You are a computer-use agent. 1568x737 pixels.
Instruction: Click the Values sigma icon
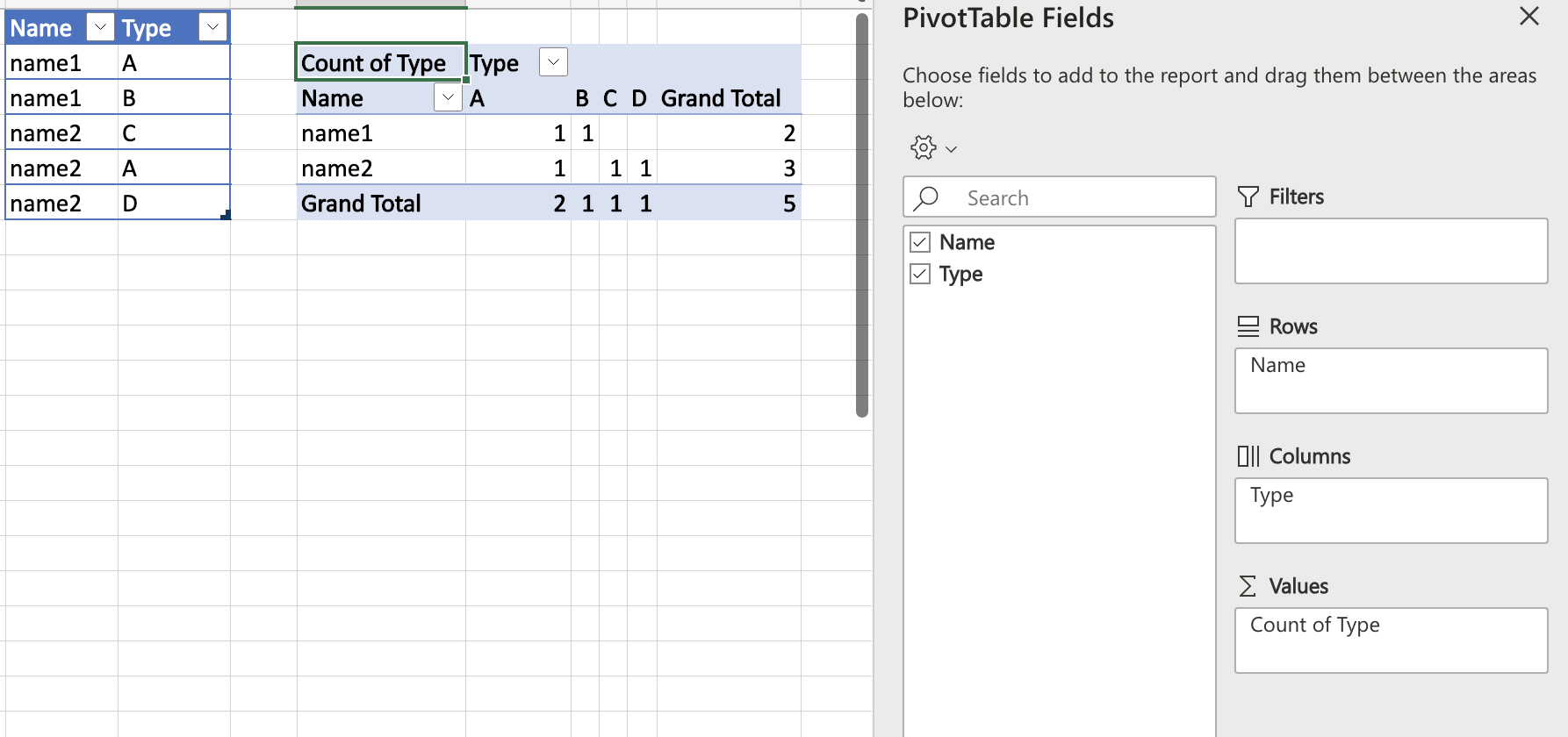pos(1248,586)
